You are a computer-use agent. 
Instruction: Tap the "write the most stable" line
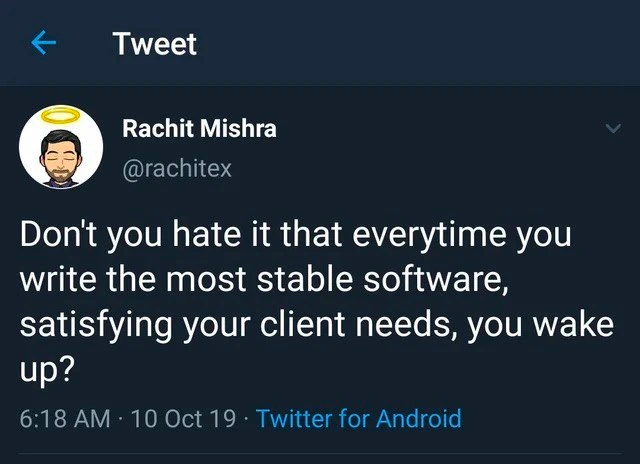tap(264, 280)
